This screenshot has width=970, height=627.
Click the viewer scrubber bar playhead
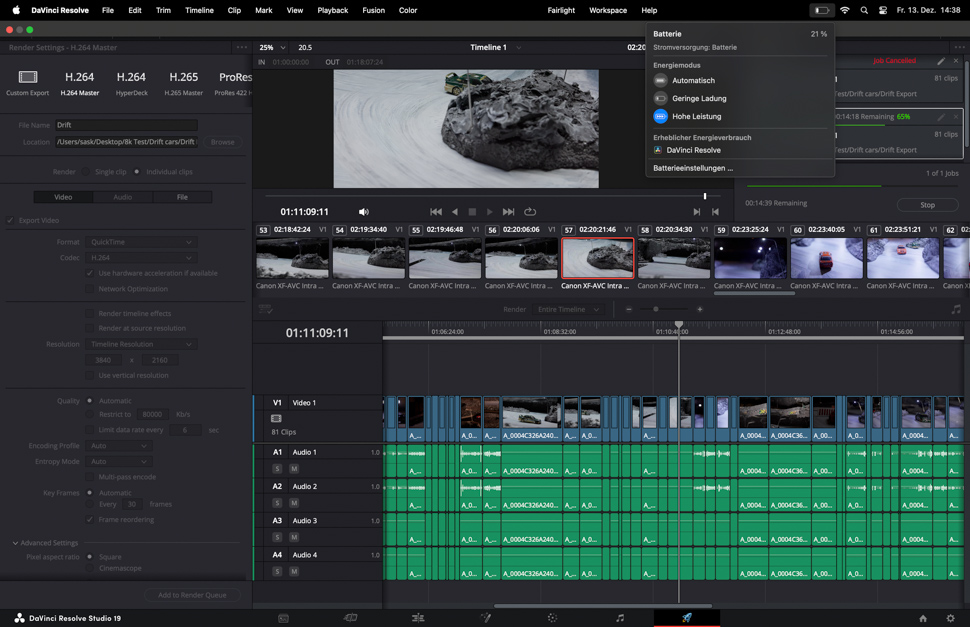705,196
